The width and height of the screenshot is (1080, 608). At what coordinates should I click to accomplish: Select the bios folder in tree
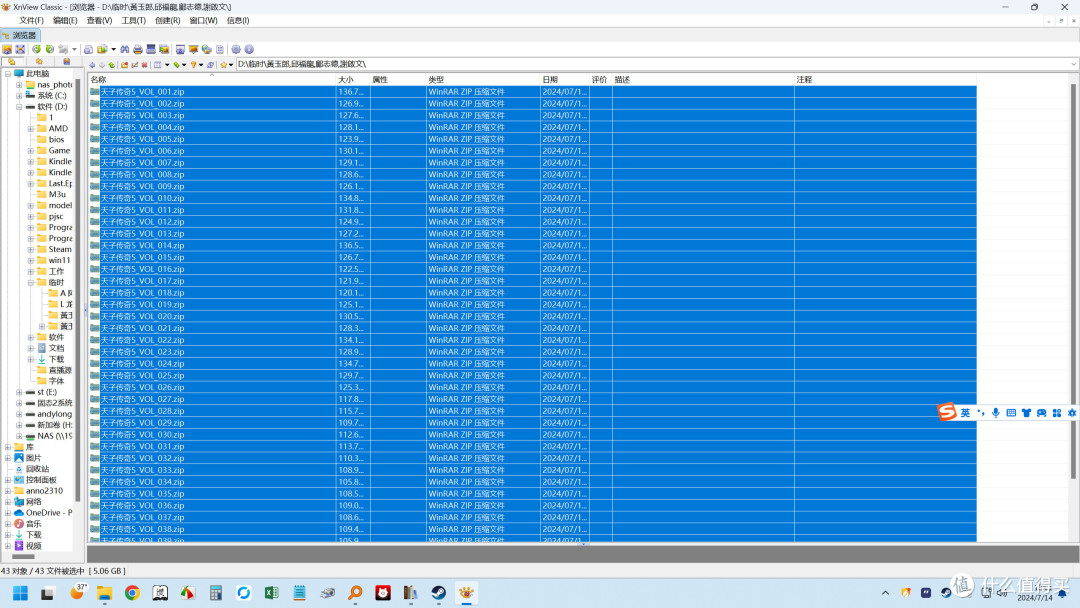point(56,140)
